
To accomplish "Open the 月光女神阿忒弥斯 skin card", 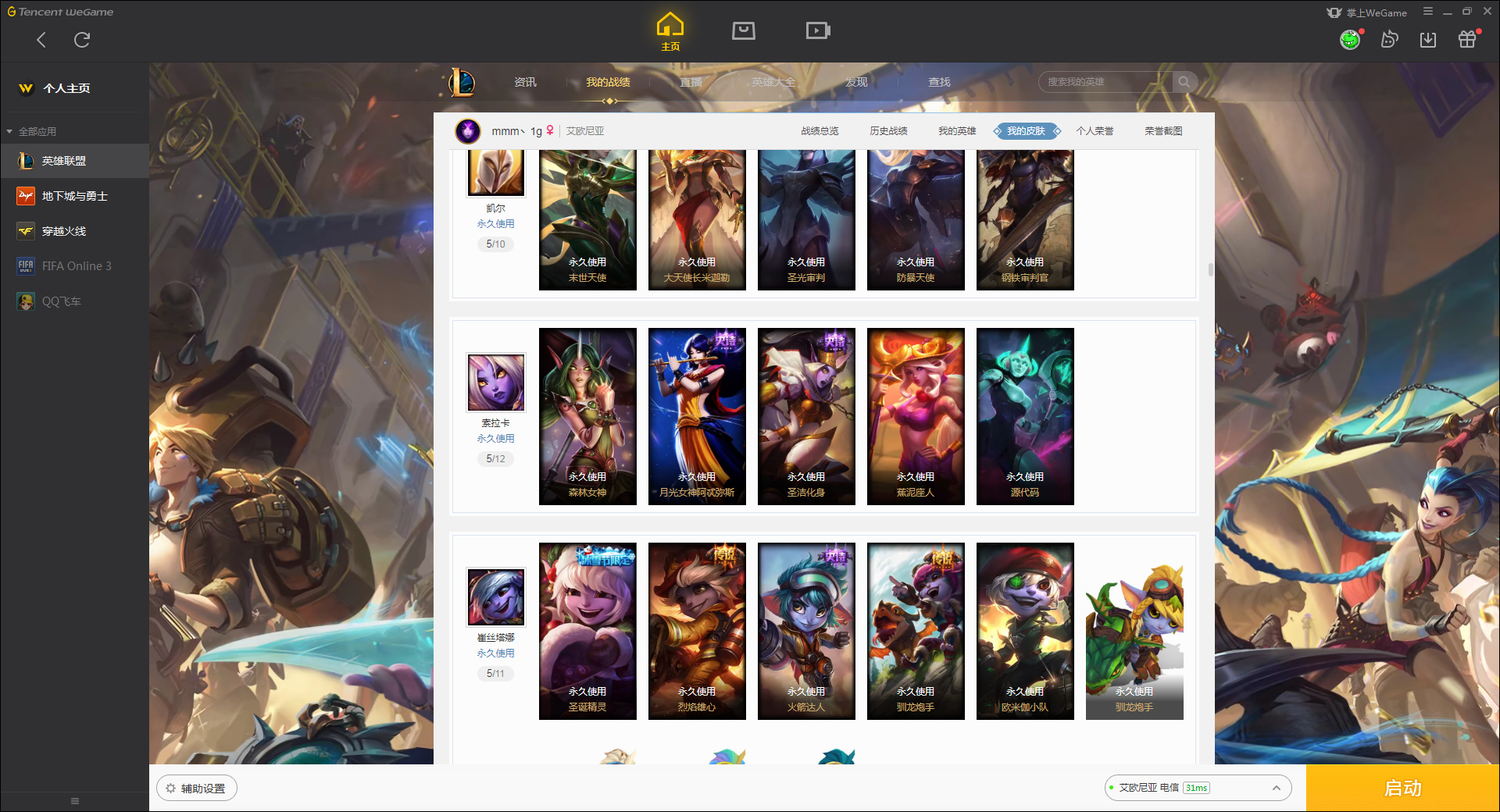I will tap(697, 416).
